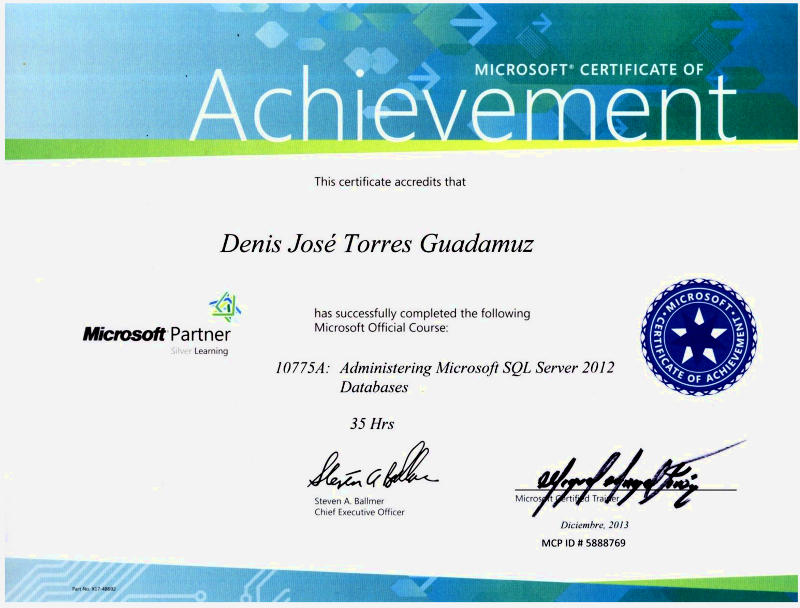Click the "Chief Executive Officer" title

point(359,512)
